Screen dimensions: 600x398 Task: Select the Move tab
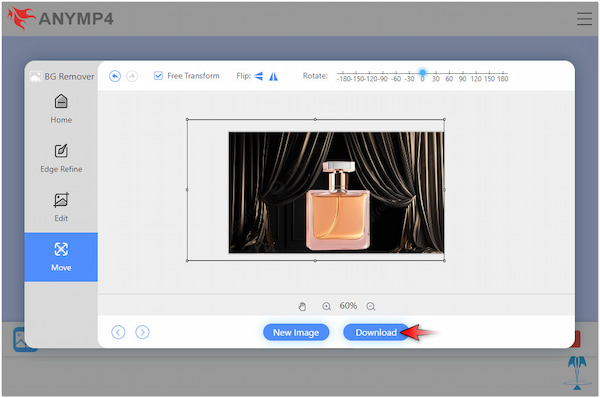[x=61, y=257]
